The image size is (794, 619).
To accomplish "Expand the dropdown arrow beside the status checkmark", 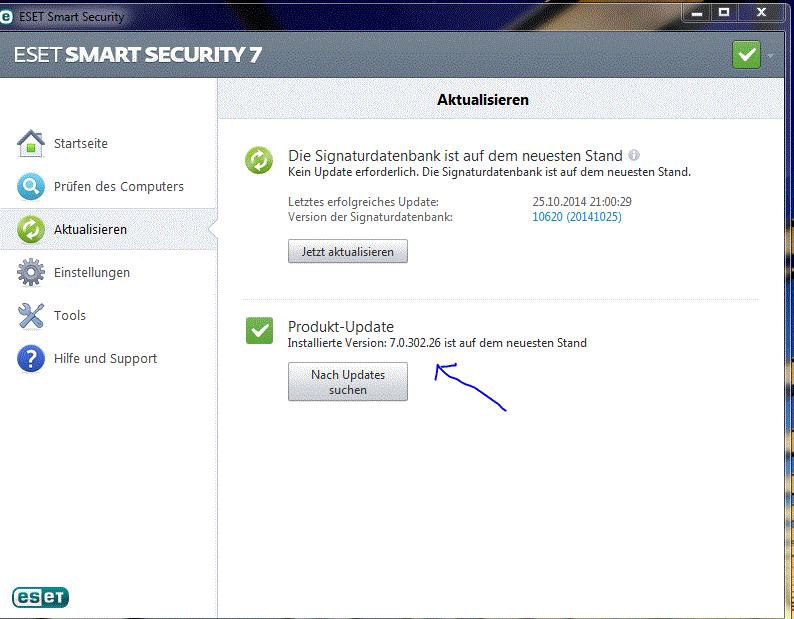I will click(x=771, y=55).
